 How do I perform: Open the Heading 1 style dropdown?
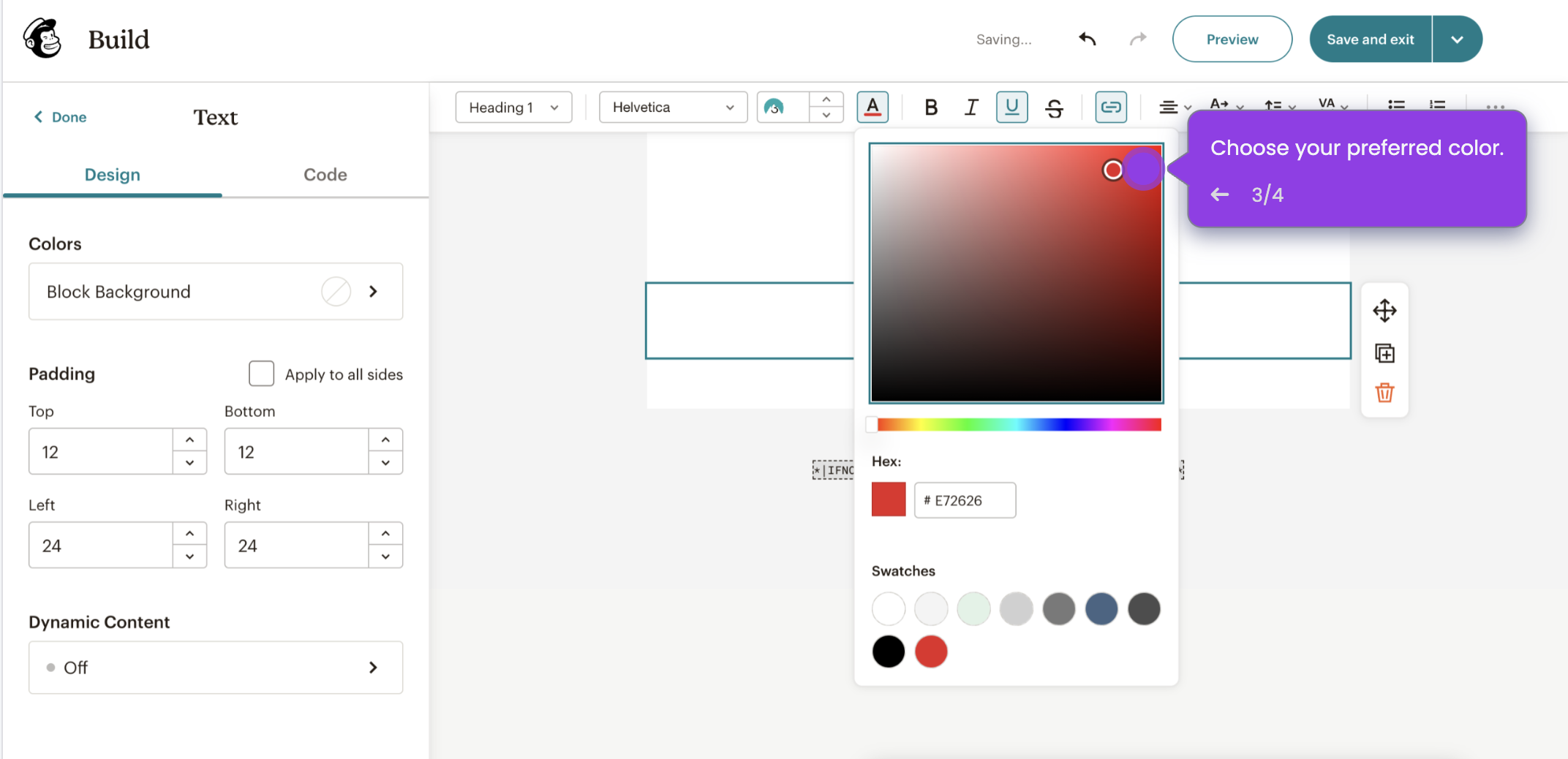tap(513, 107)
